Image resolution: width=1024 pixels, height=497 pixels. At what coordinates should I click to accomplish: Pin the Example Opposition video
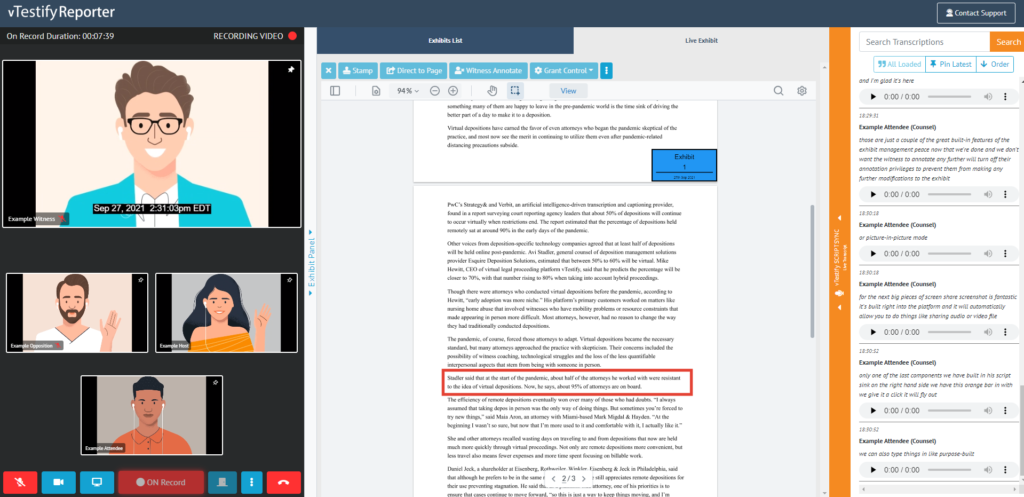pos(140,280)
